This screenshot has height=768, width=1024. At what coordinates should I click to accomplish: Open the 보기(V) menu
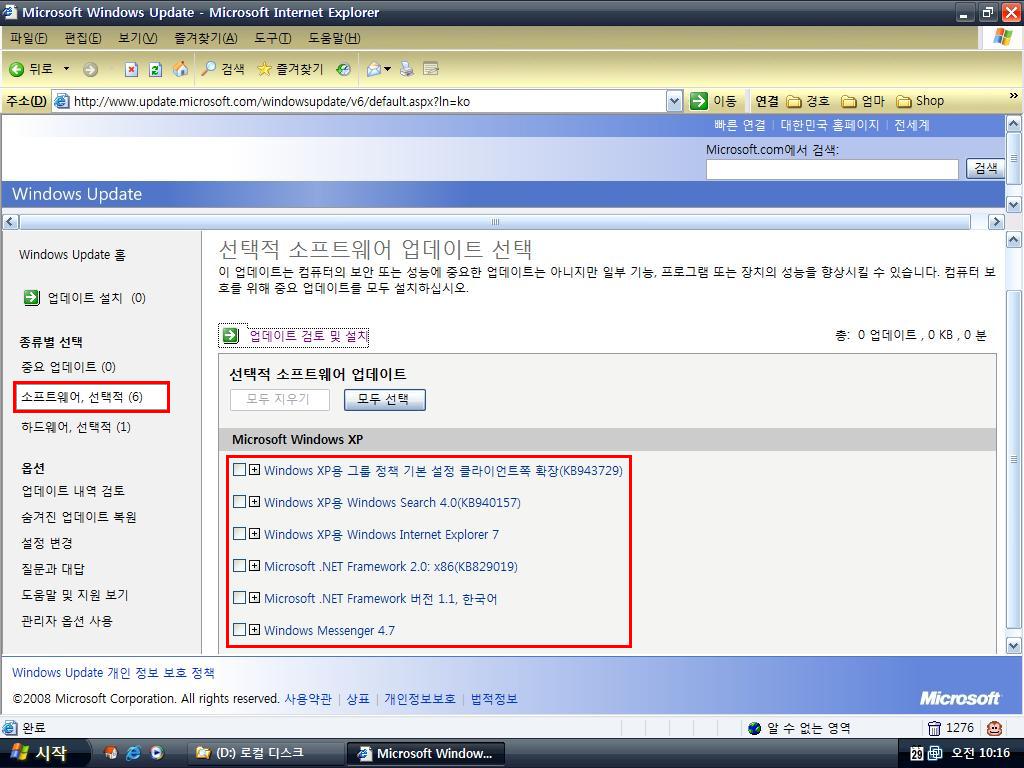137,39
